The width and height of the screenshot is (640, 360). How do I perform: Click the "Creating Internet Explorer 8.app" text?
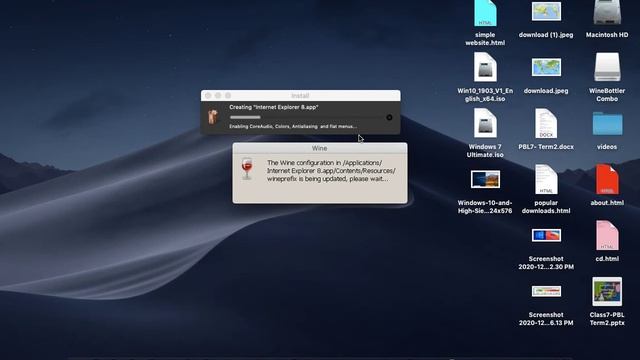point(274,107)
